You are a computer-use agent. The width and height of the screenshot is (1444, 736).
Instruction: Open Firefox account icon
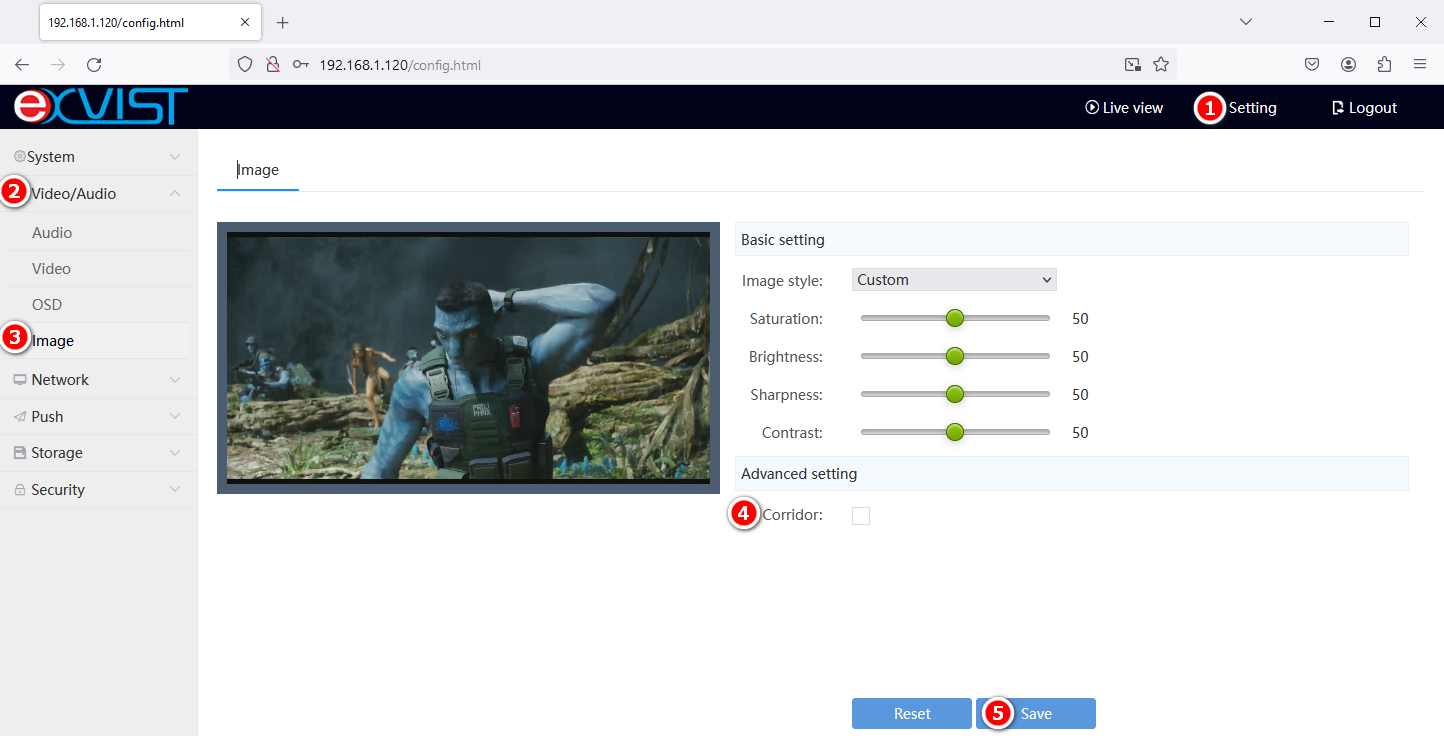pyautogui.click(x=1348, y=65)
